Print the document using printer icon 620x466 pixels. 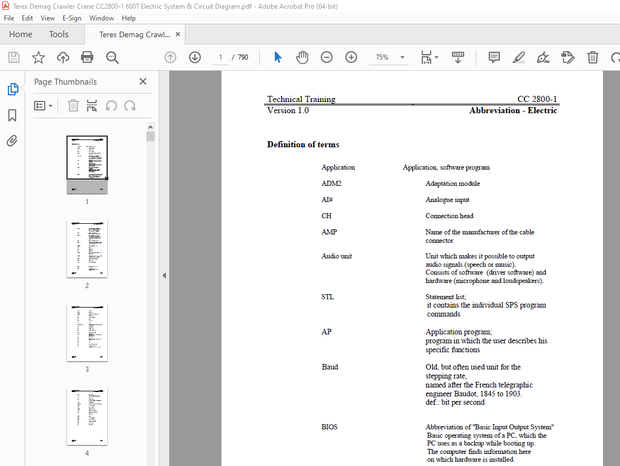(x=87, y=58)
